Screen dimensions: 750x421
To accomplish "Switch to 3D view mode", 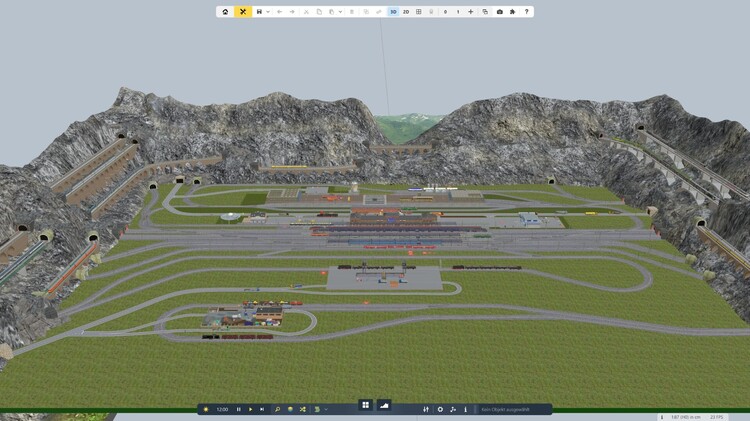I will [393, 11].
